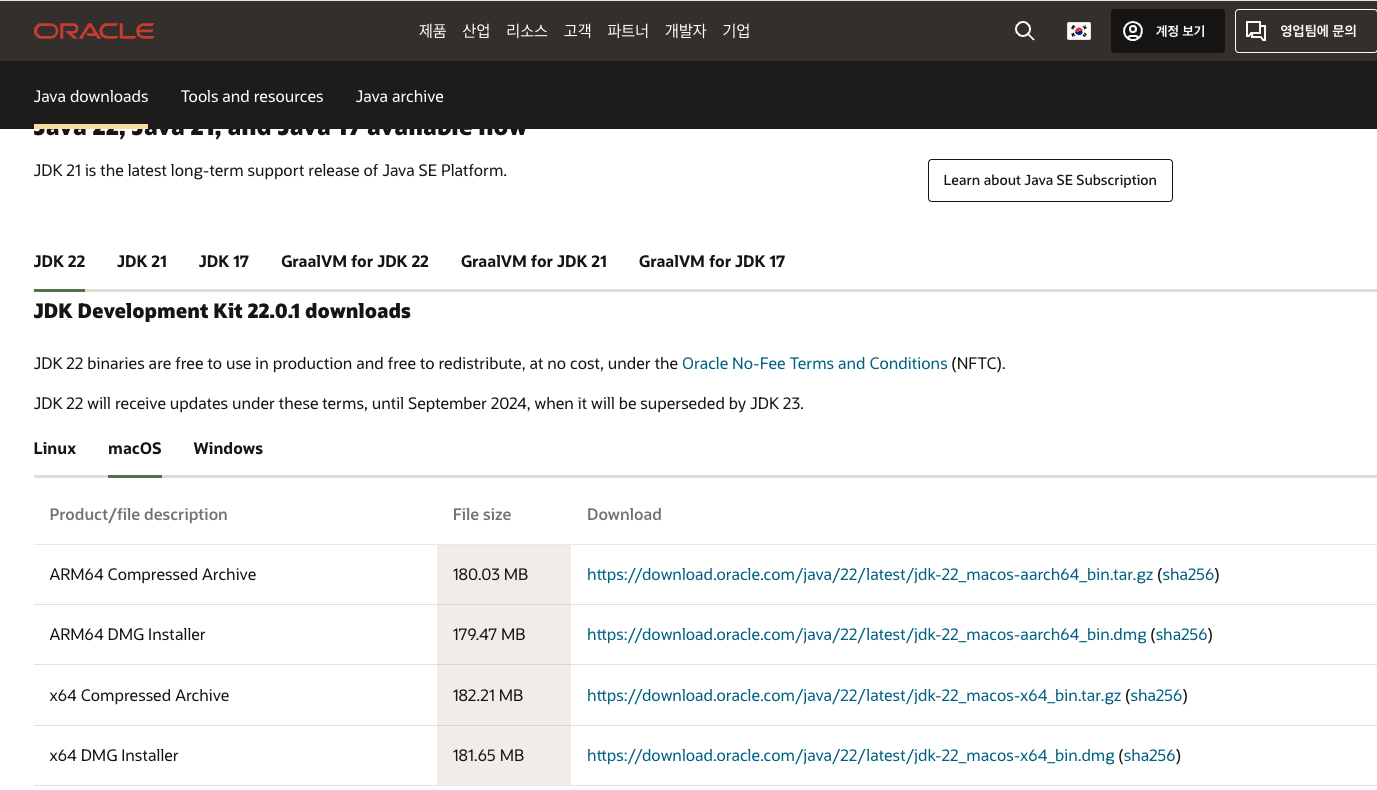Click the 179.47 MB file size
1377x790 pixels.
(x=489, y=634)
